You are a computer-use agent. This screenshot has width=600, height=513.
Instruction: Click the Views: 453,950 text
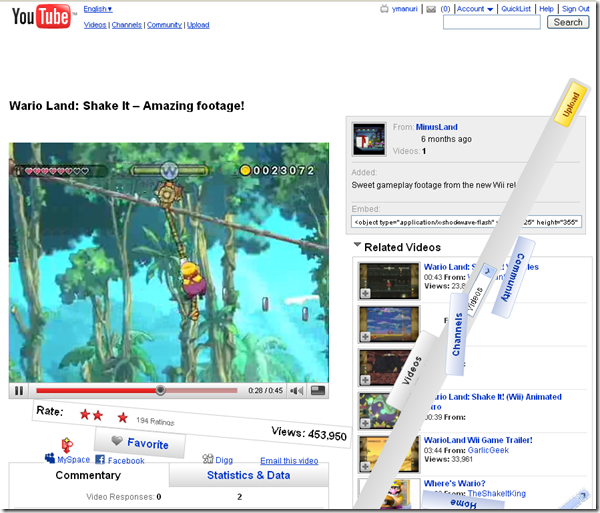(309, 433)
